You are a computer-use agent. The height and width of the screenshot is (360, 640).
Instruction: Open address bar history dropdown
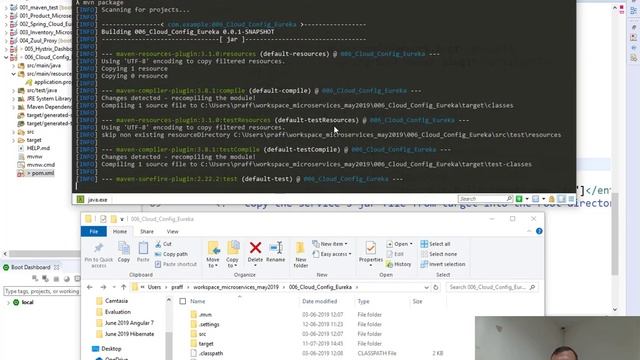click(426, 287)
